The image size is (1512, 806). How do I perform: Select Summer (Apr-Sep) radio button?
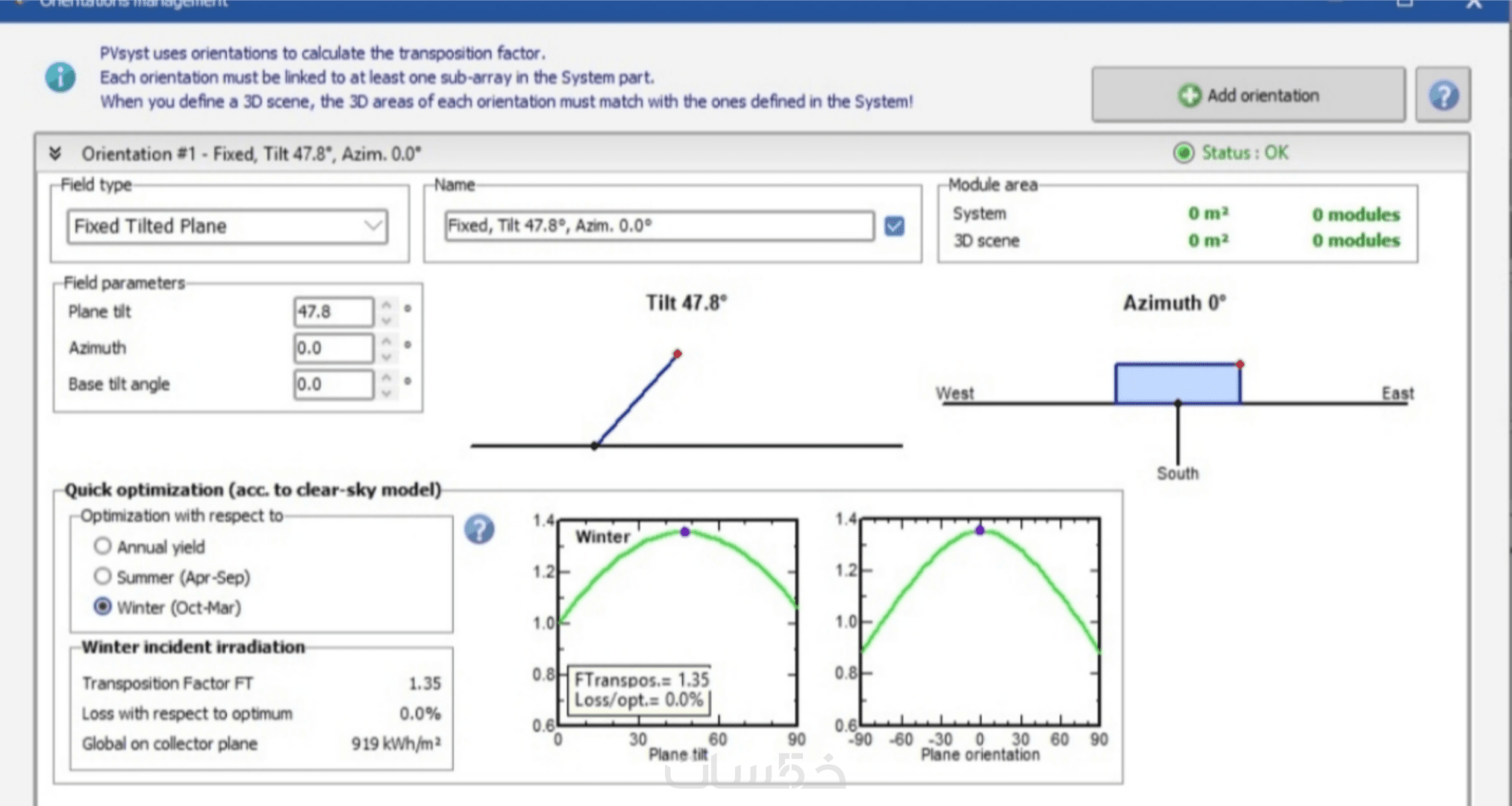click(103, 576)
